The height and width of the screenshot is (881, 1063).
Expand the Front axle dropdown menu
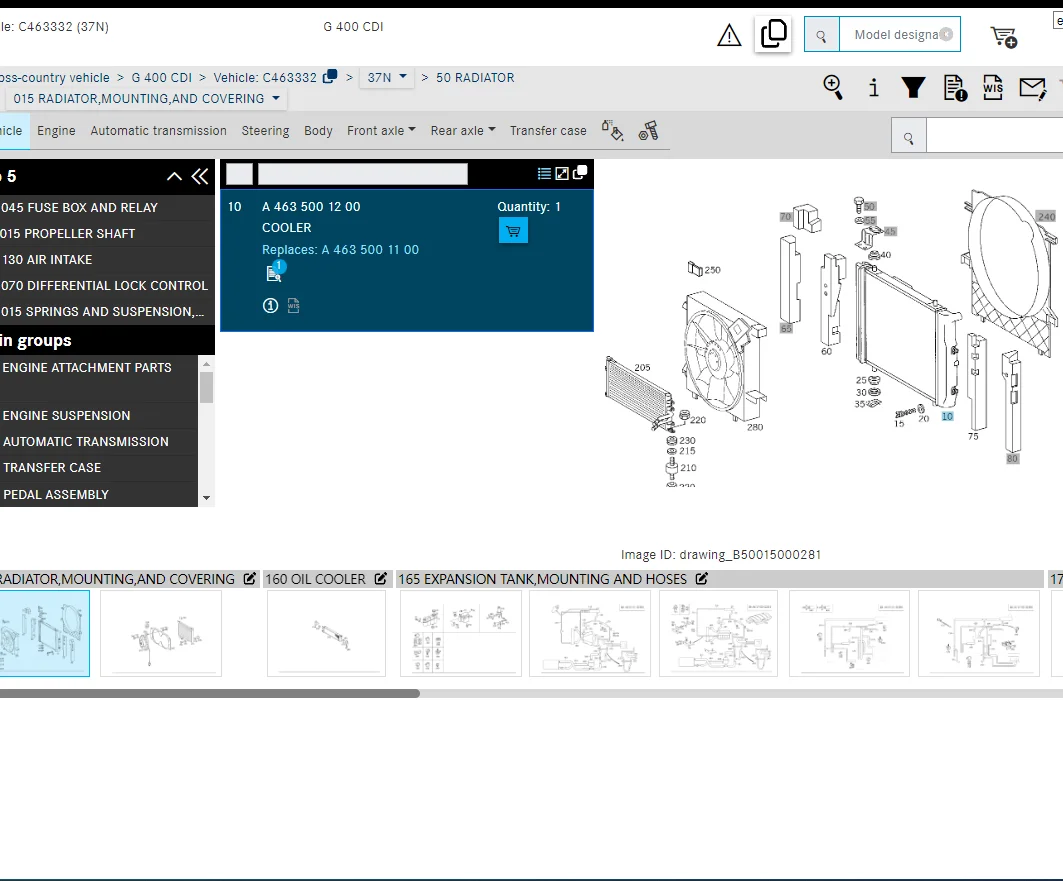click(381, 130)
